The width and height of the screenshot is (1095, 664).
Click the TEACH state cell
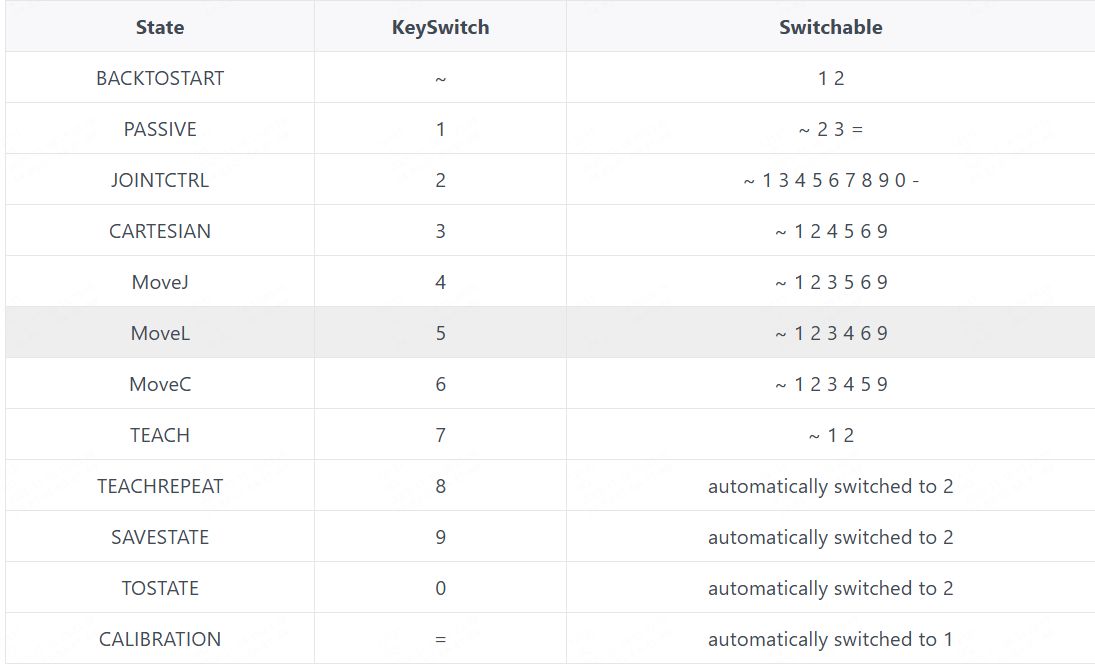[x=160, y=434]
